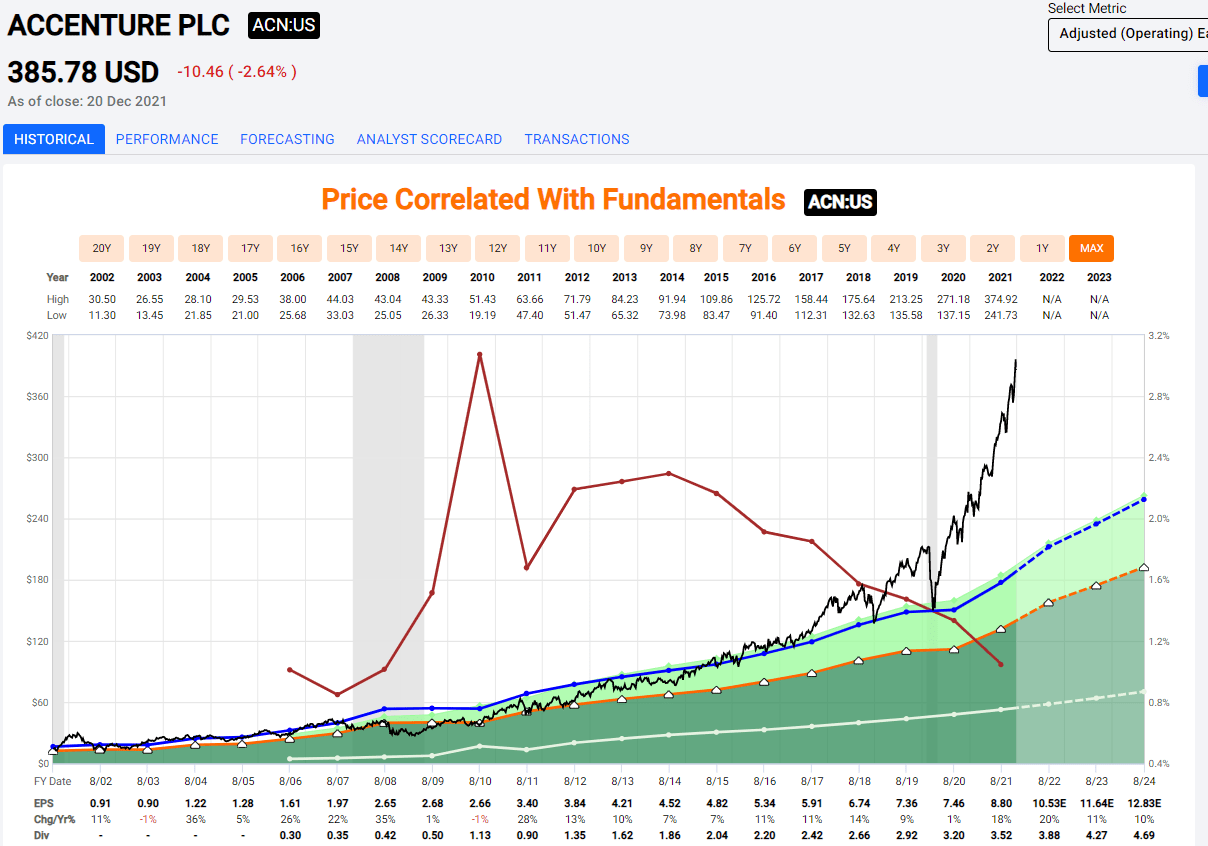
Task: Click the blue action button at top right
Action: [1202, 81]
